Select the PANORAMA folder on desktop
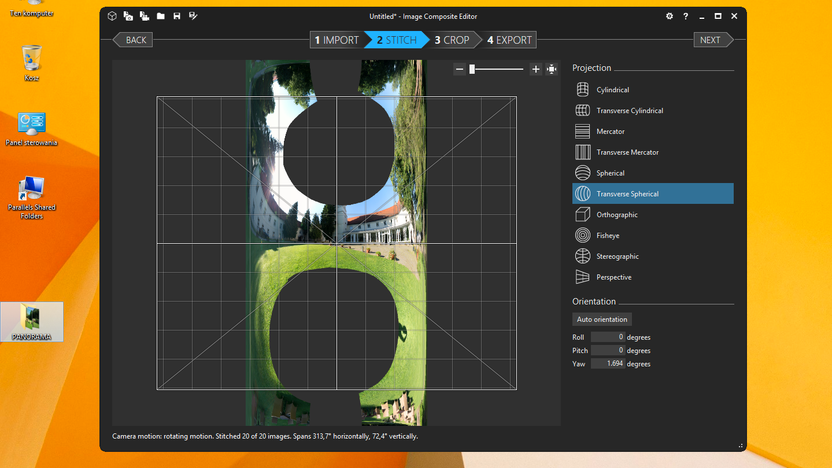Viewport: 832px width, 468px height. pos(32,322)
